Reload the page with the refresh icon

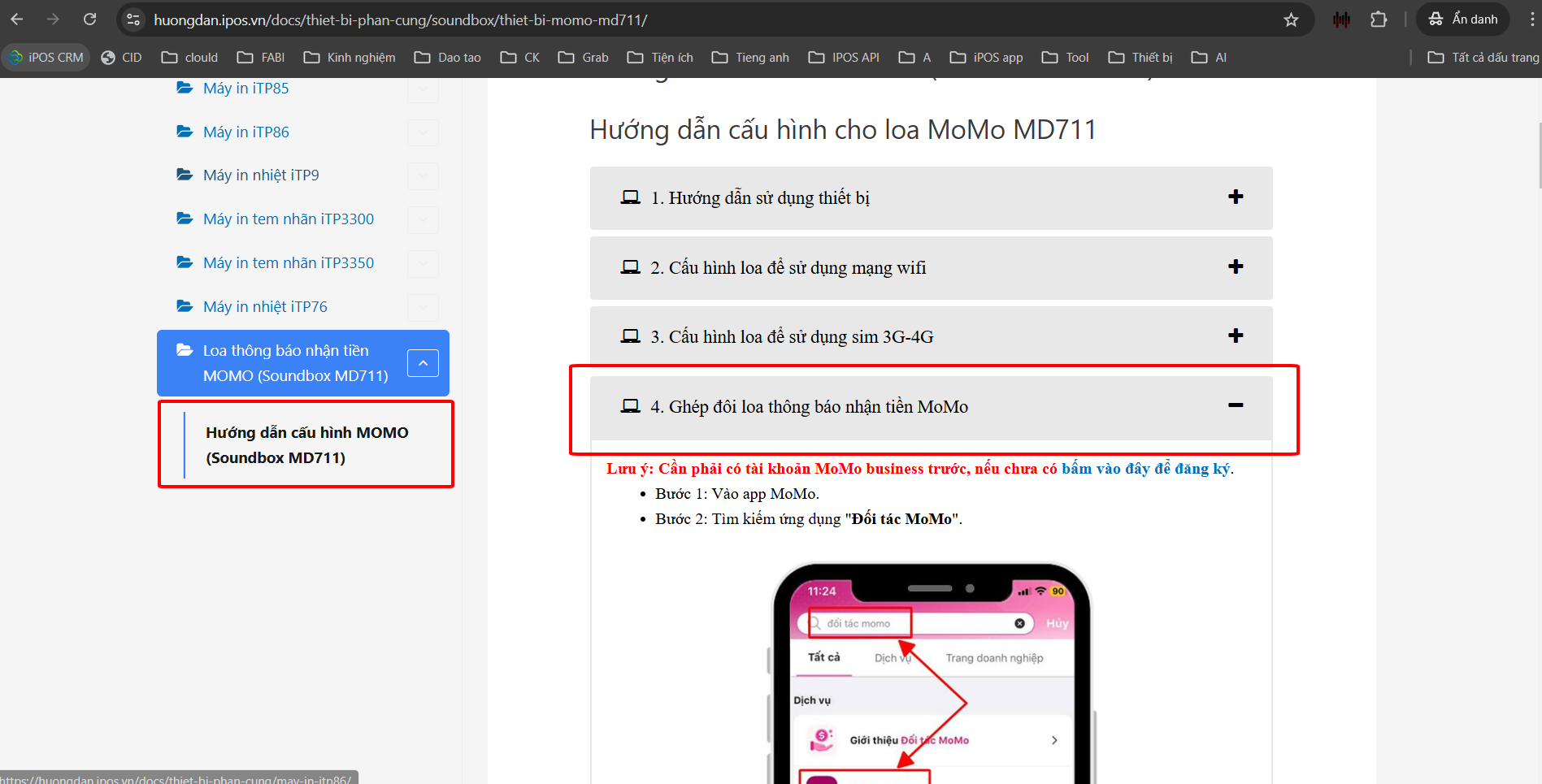90,19
